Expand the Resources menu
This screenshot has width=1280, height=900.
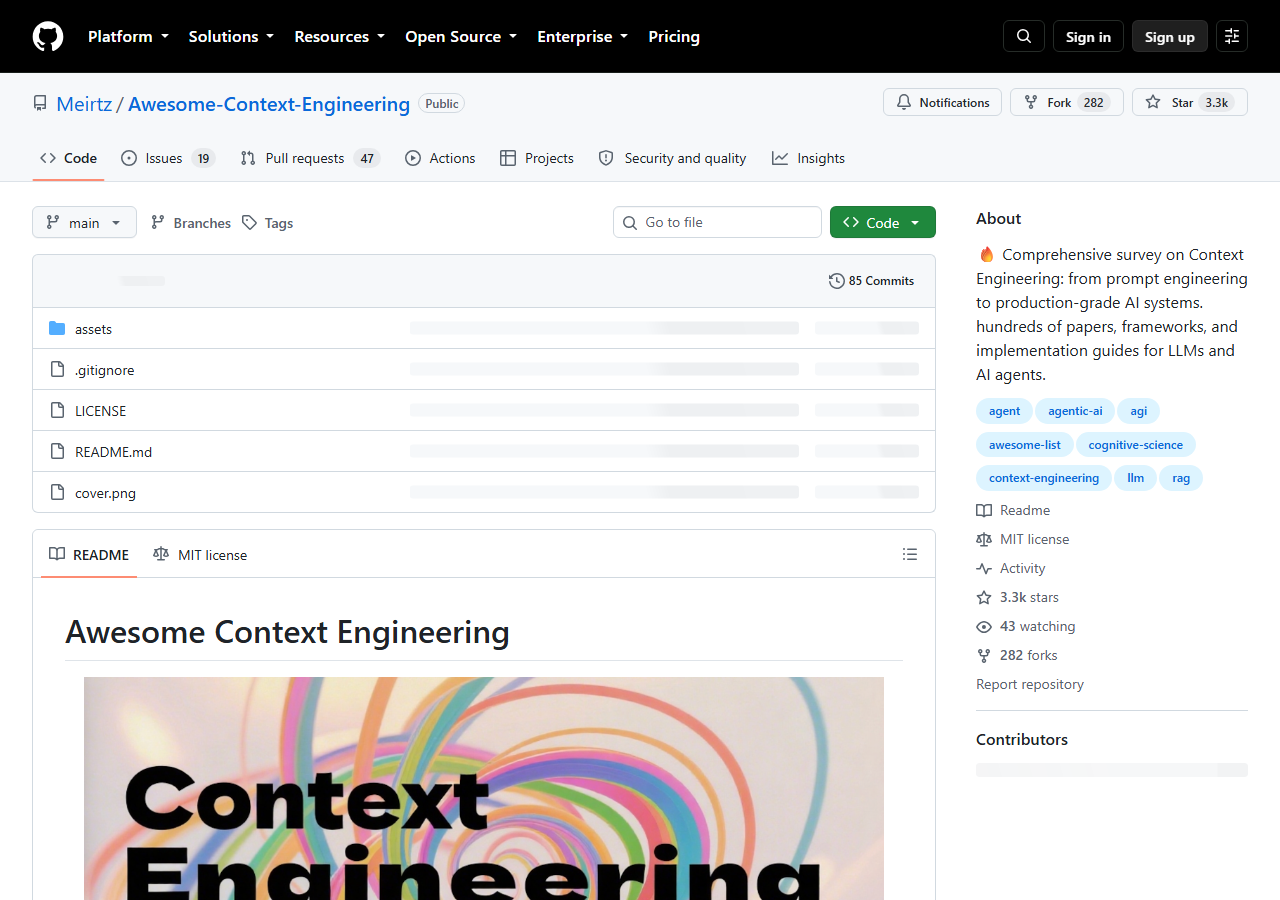pyautogui.click(x=340, y=36)
